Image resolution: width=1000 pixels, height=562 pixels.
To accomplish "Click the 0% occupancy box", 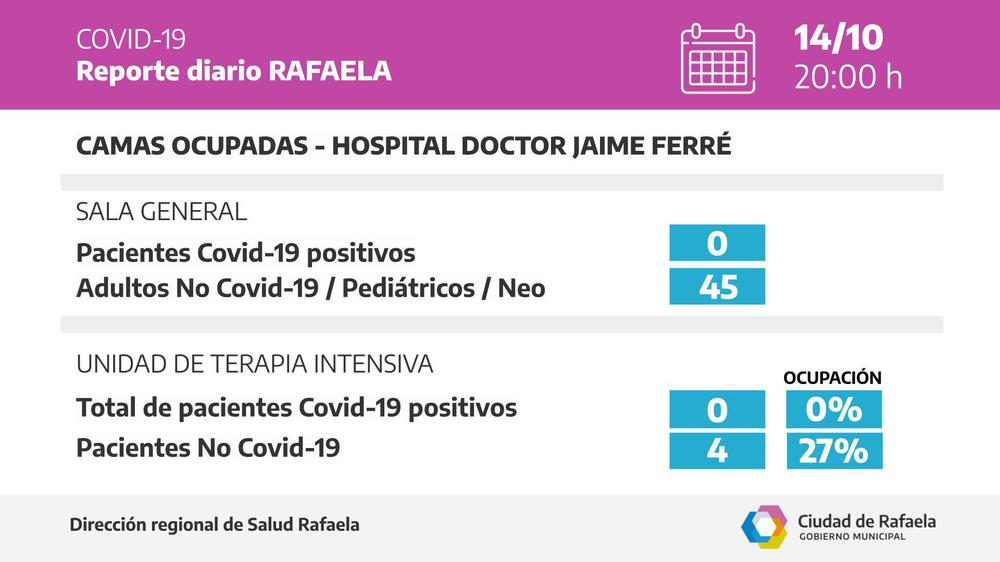I will 833,409.
